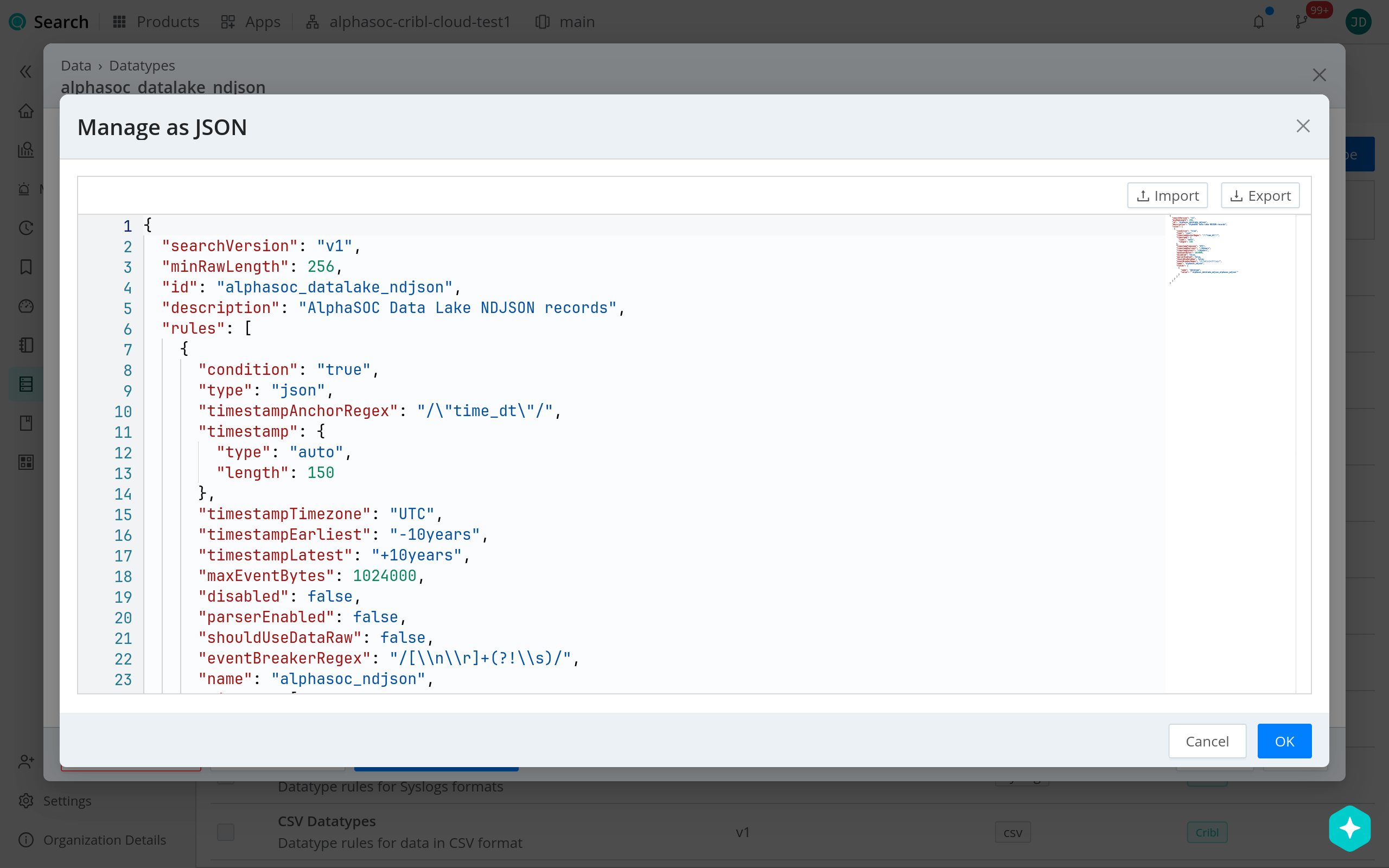Click the "timestampTimezone" UTC line

(320, 514)
